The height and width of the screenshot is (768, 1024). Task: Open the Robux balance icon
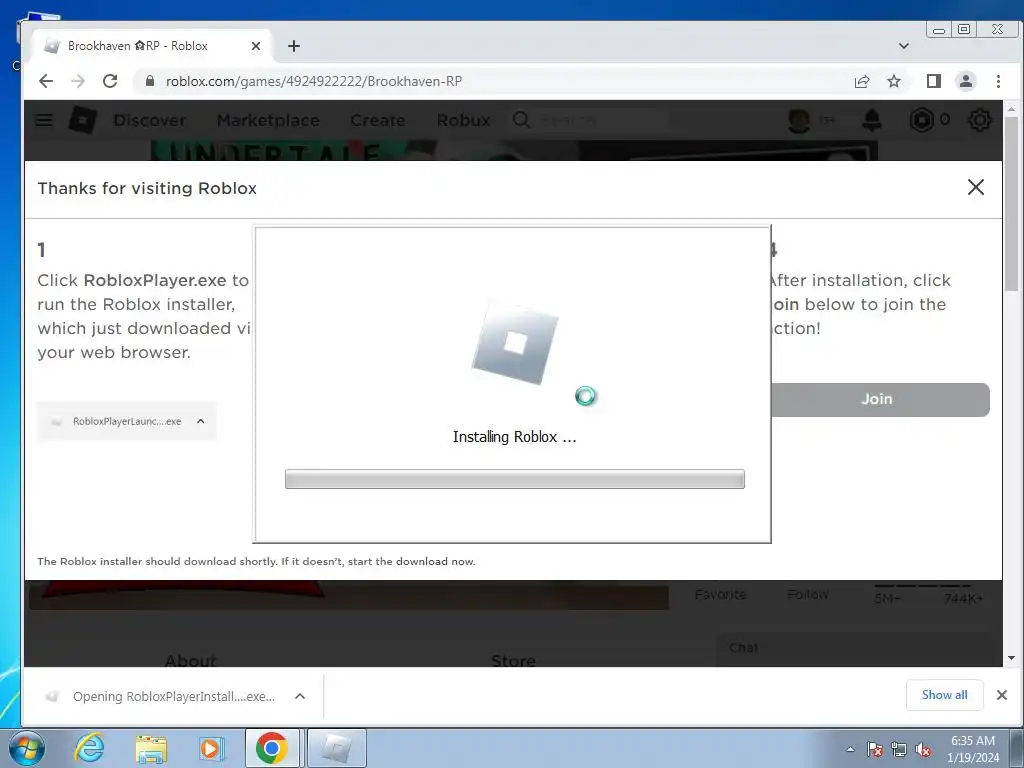click(x=921, y=120)
